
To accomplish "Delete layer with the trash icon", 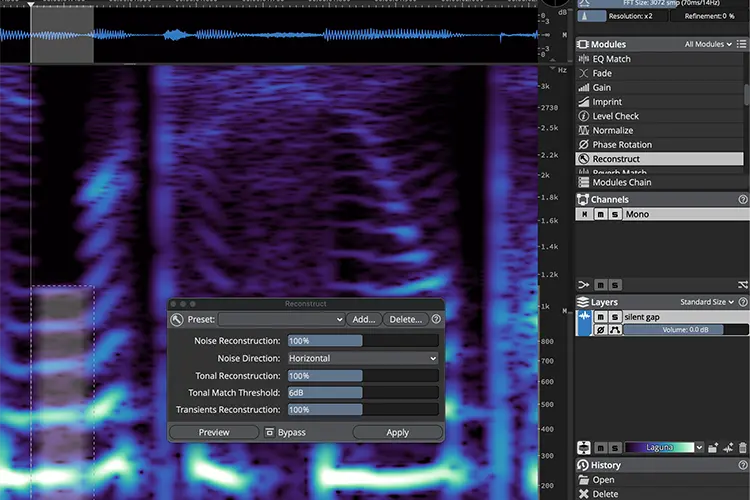I will click(x=742, y=448).
